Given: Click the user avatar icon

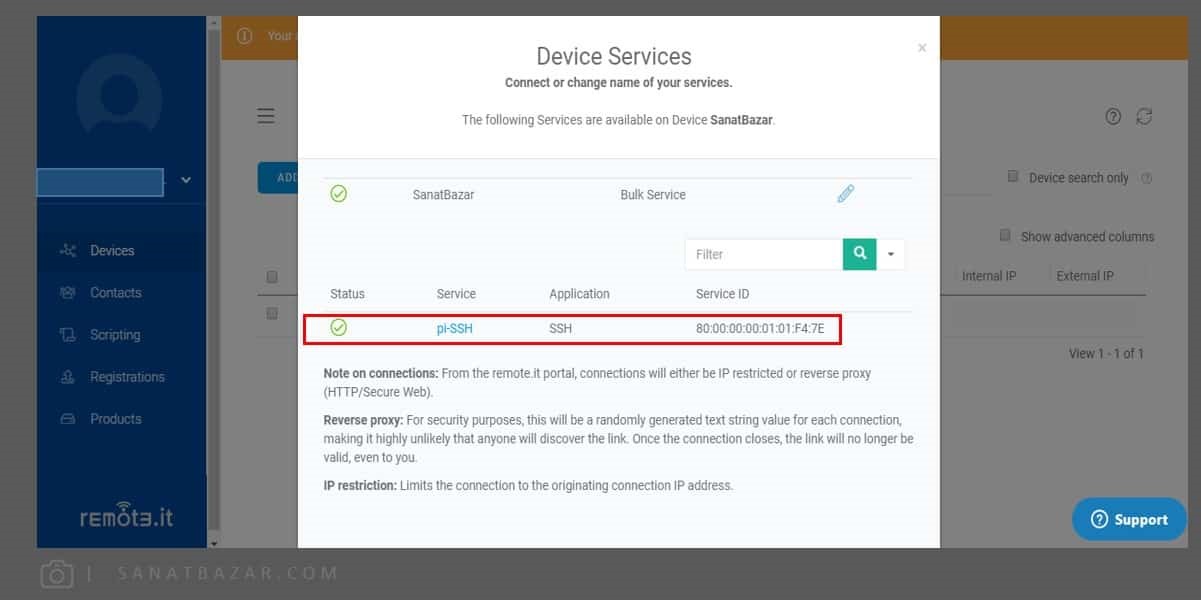Looking at the screenshot, I should (120, 97).
